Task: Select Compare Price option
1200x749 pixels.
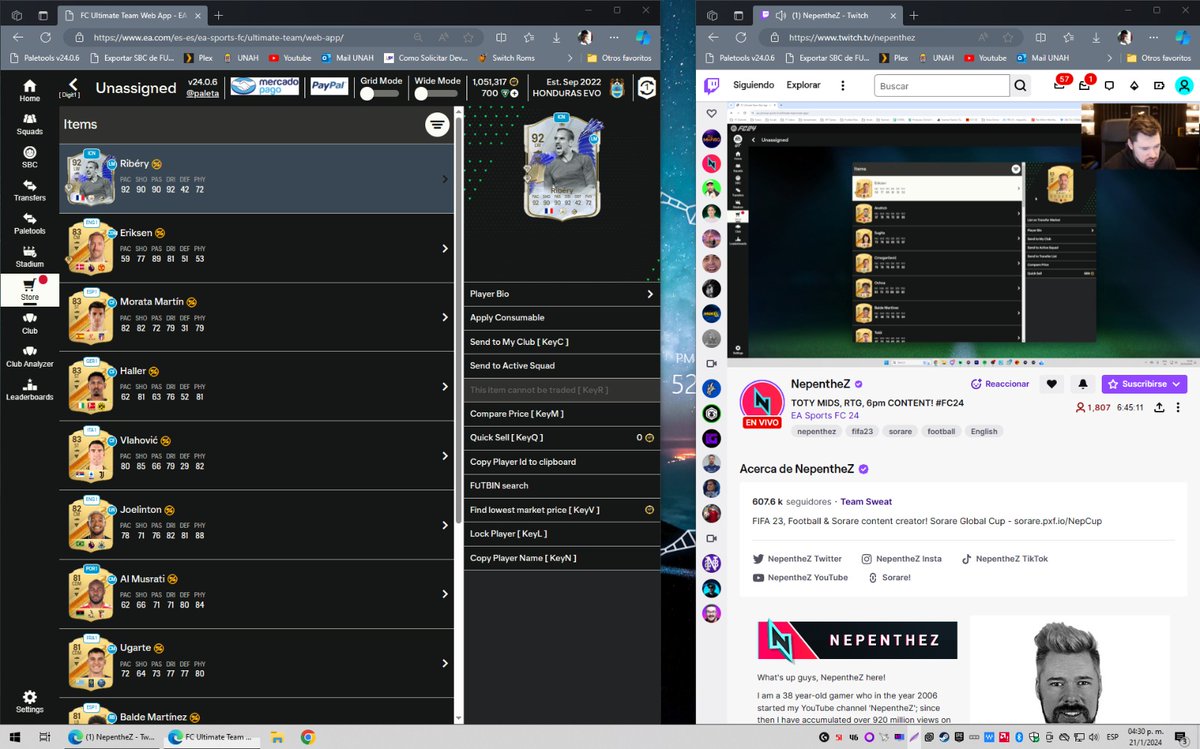Action: point(561,414)
